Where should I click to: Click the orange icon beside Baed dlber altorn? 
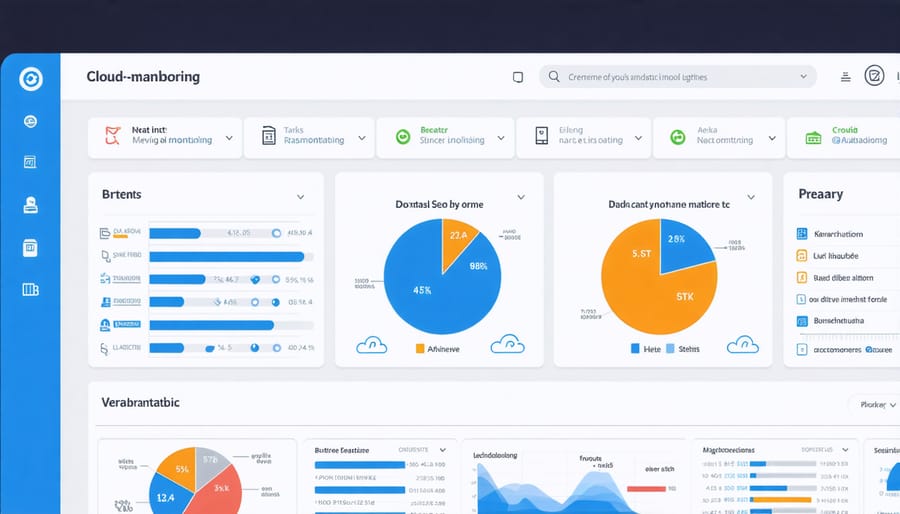click(802, 278)
